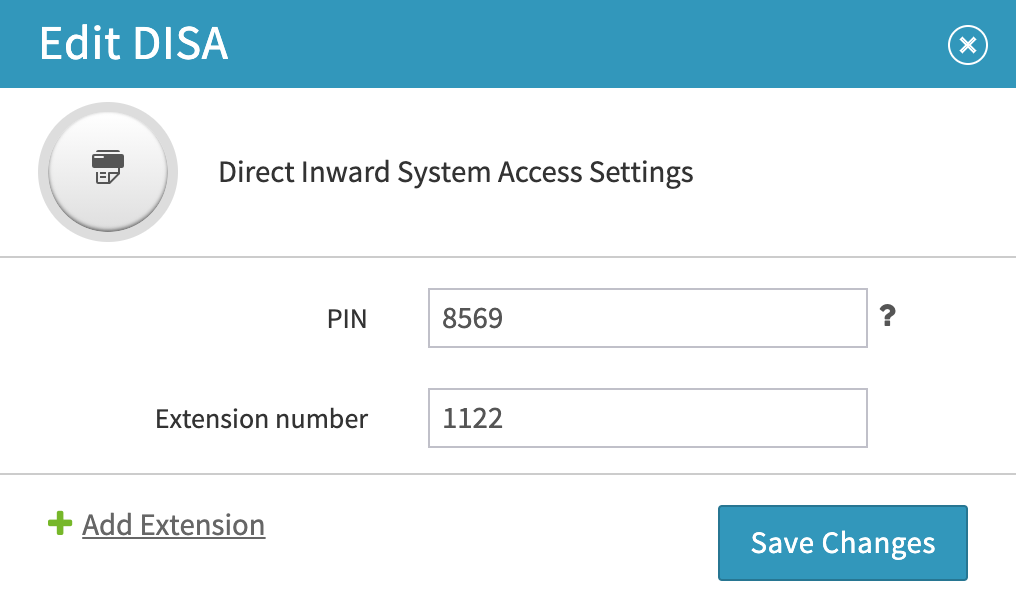1016x609 pixels.
Task: Click the Edit DISA title text
Action: (x=133, y=43)
